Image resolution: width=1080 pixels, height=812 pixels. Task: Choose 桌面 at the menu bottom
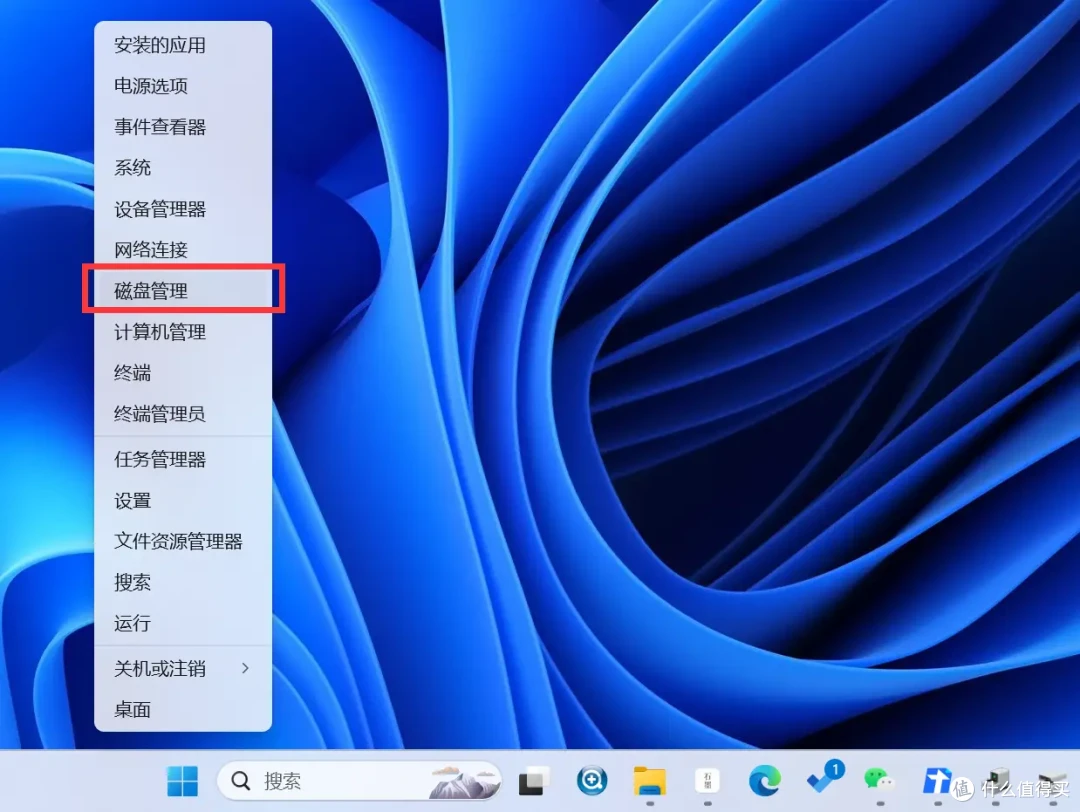183,709
